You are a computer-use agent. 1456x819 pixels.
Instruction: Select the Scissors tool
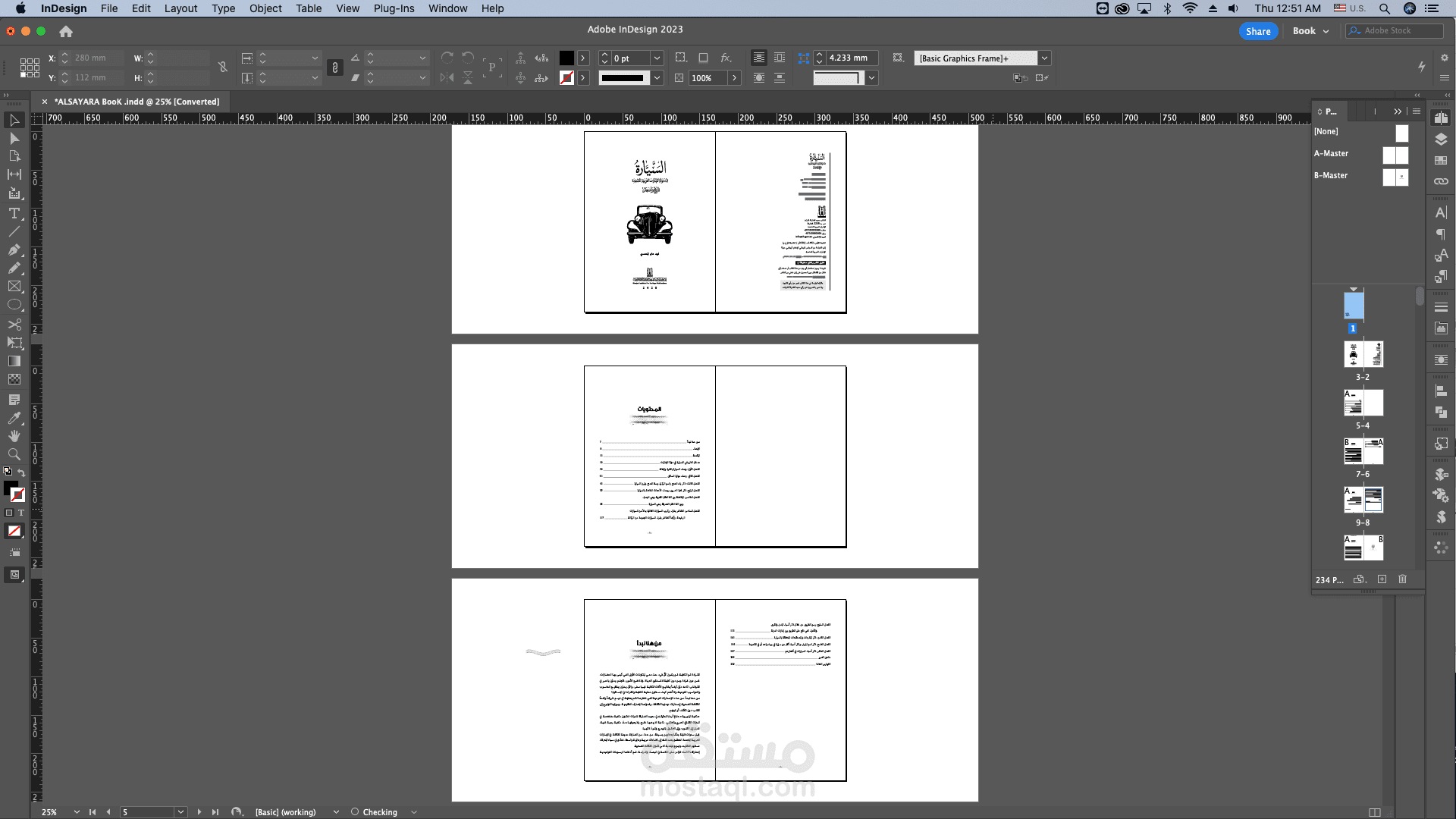pyautogui.click(x=14, y=325)
